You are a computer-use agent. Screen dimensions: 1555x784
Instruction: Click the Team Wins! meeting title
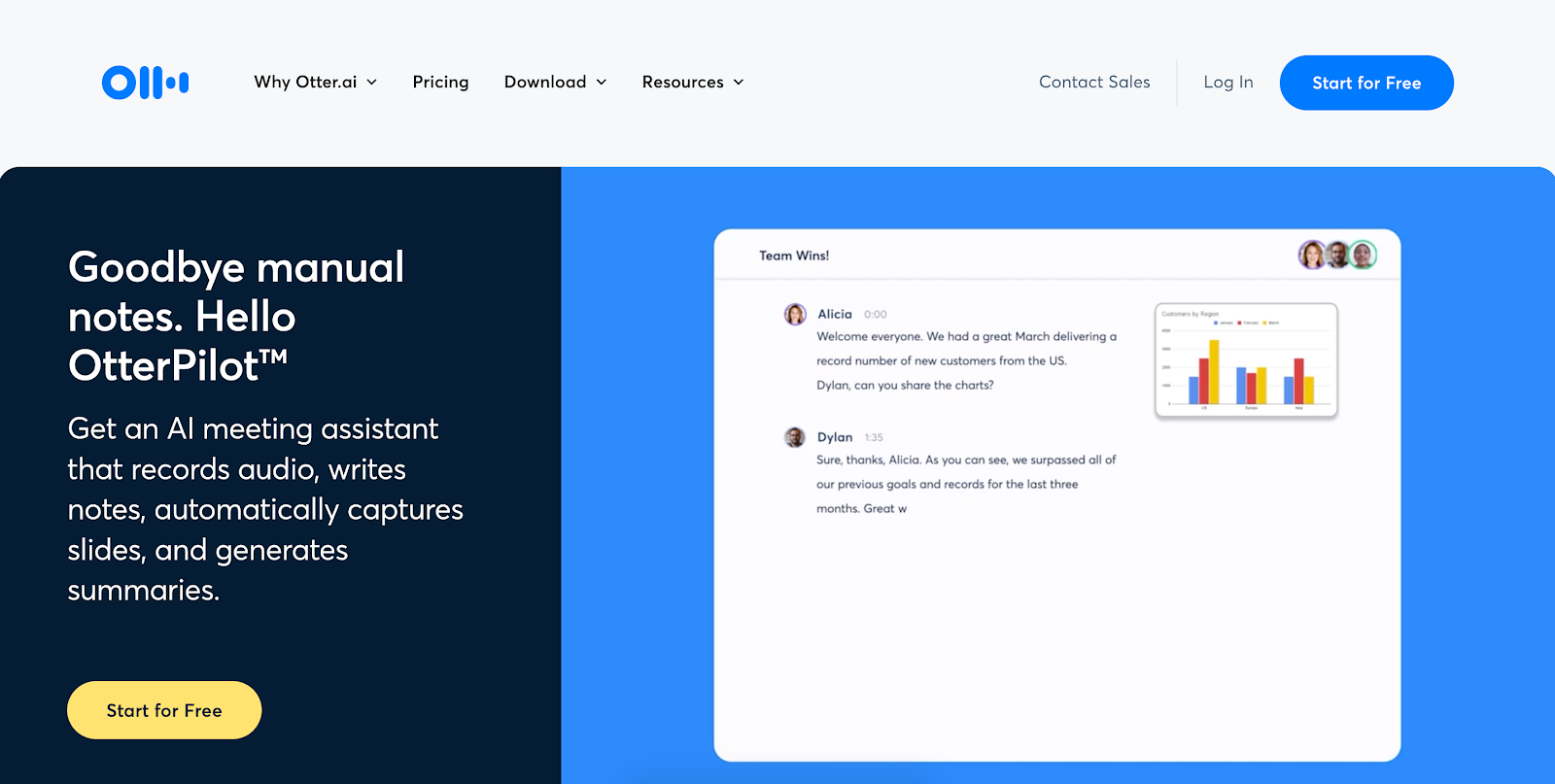click(x=794, y=256)
